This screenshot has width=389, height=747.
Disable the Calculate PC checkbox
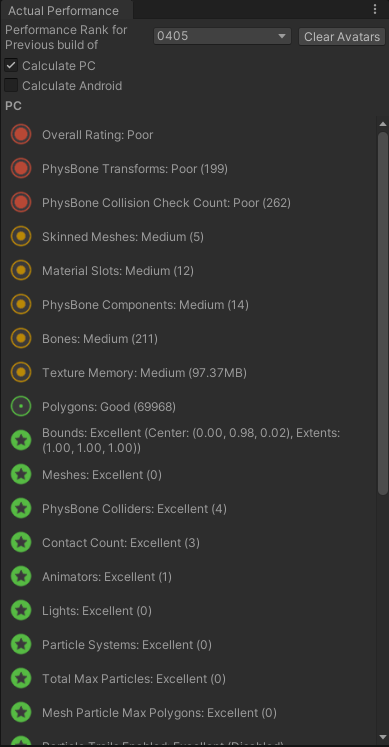(x=11, y=65)
